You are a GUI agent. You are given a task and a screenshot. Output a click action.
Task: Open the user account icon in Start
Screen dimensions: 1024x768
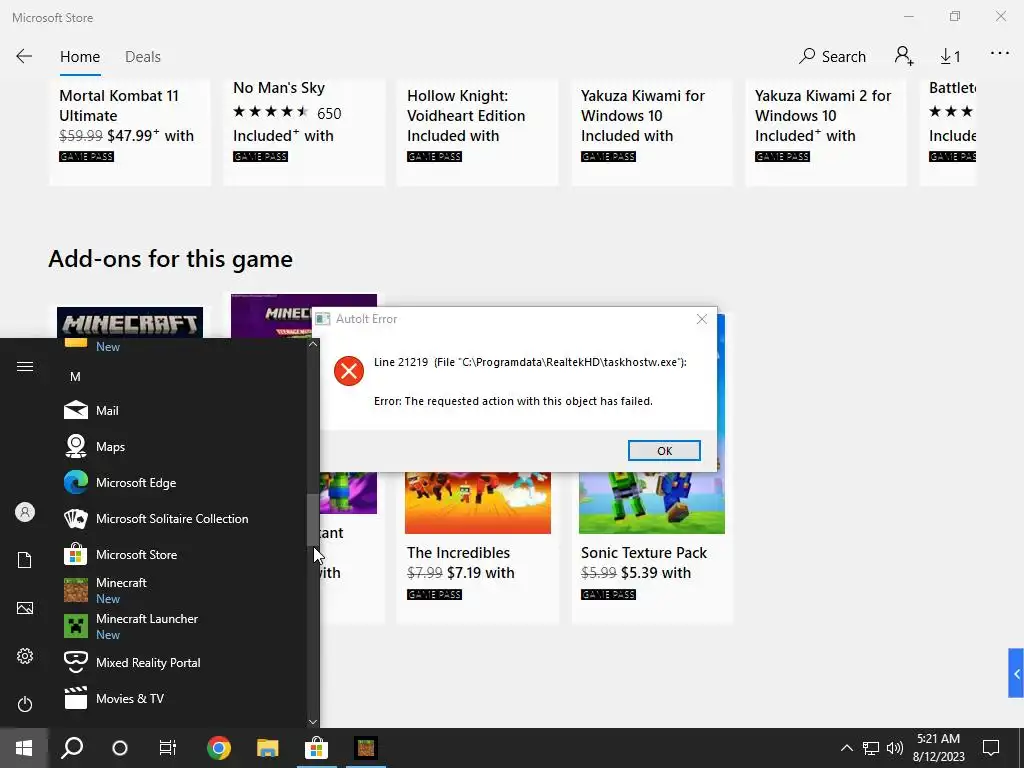[25, 512]
